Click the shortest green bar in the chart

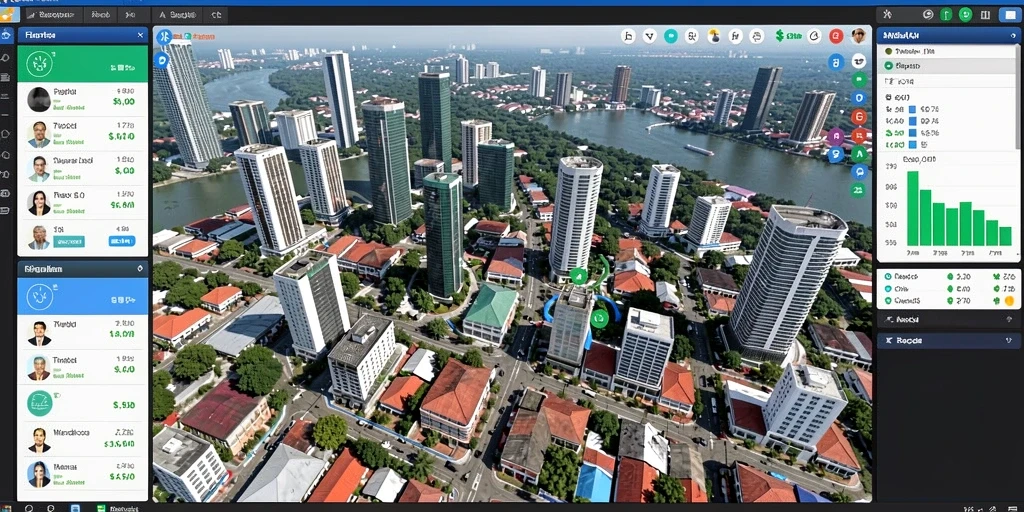(x=1005, y=236)
